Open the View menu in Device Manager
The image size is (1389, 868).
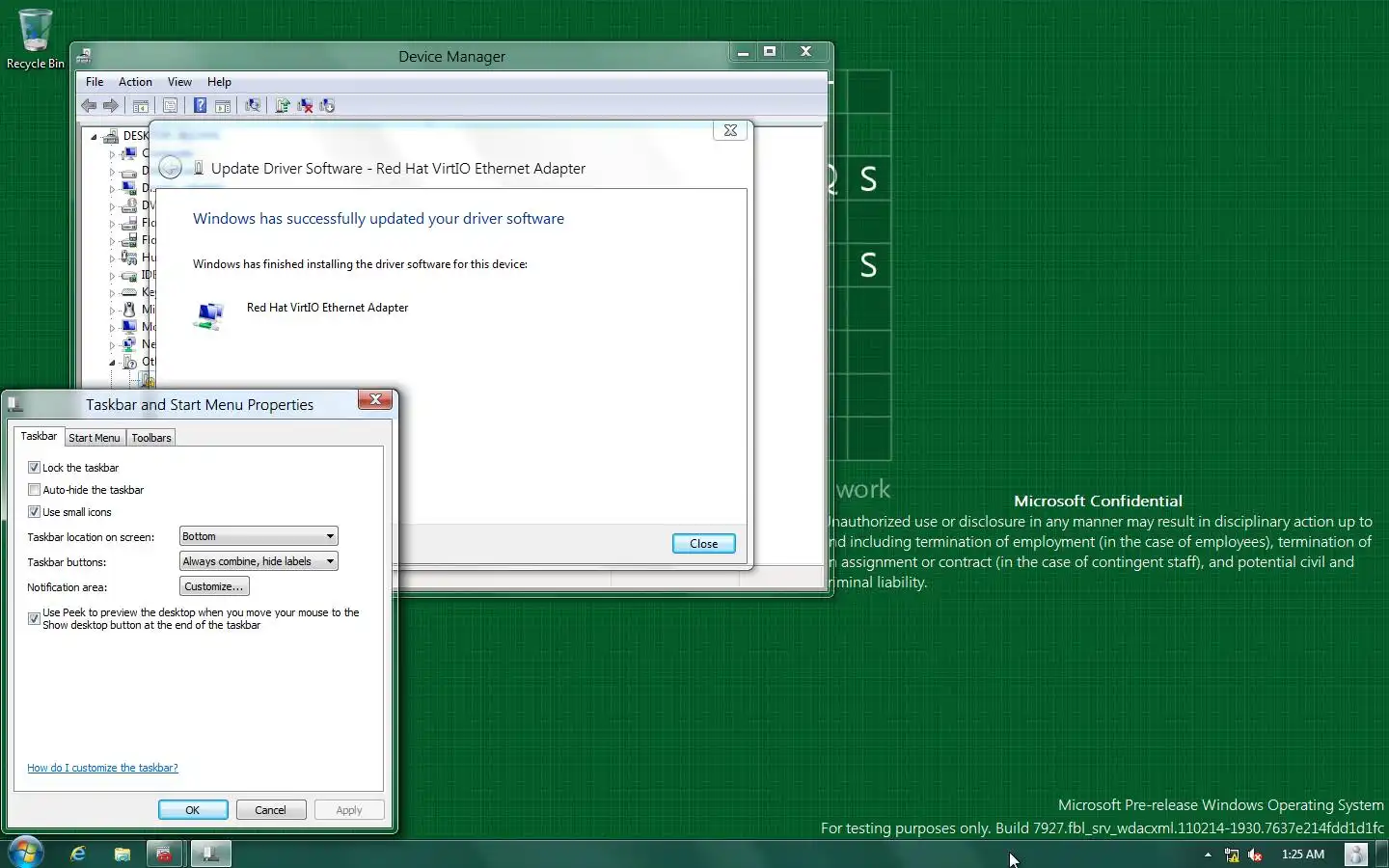[179, 82]
